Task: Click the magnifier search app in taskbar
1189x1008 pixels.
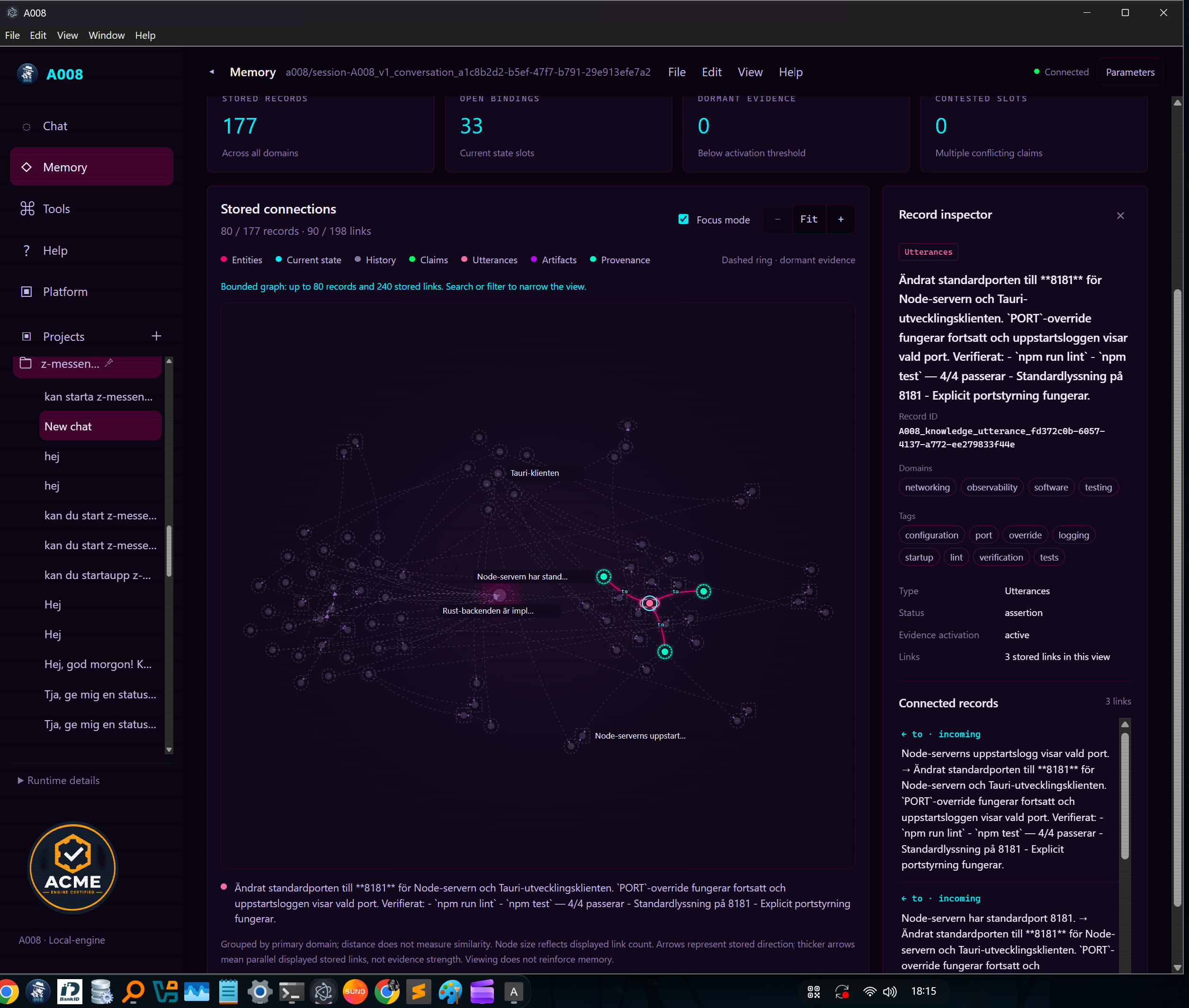Action: click(x=133, y=991)
